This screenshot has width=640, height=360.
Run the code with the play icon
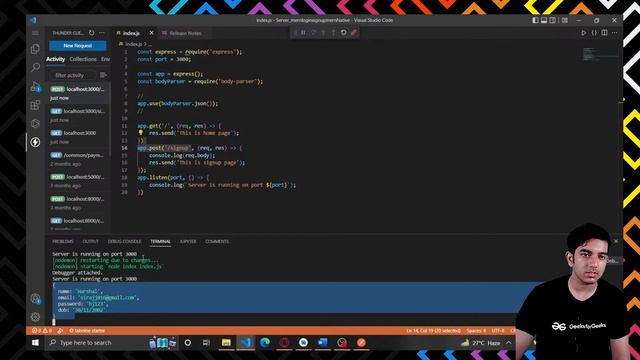(584, 33)
